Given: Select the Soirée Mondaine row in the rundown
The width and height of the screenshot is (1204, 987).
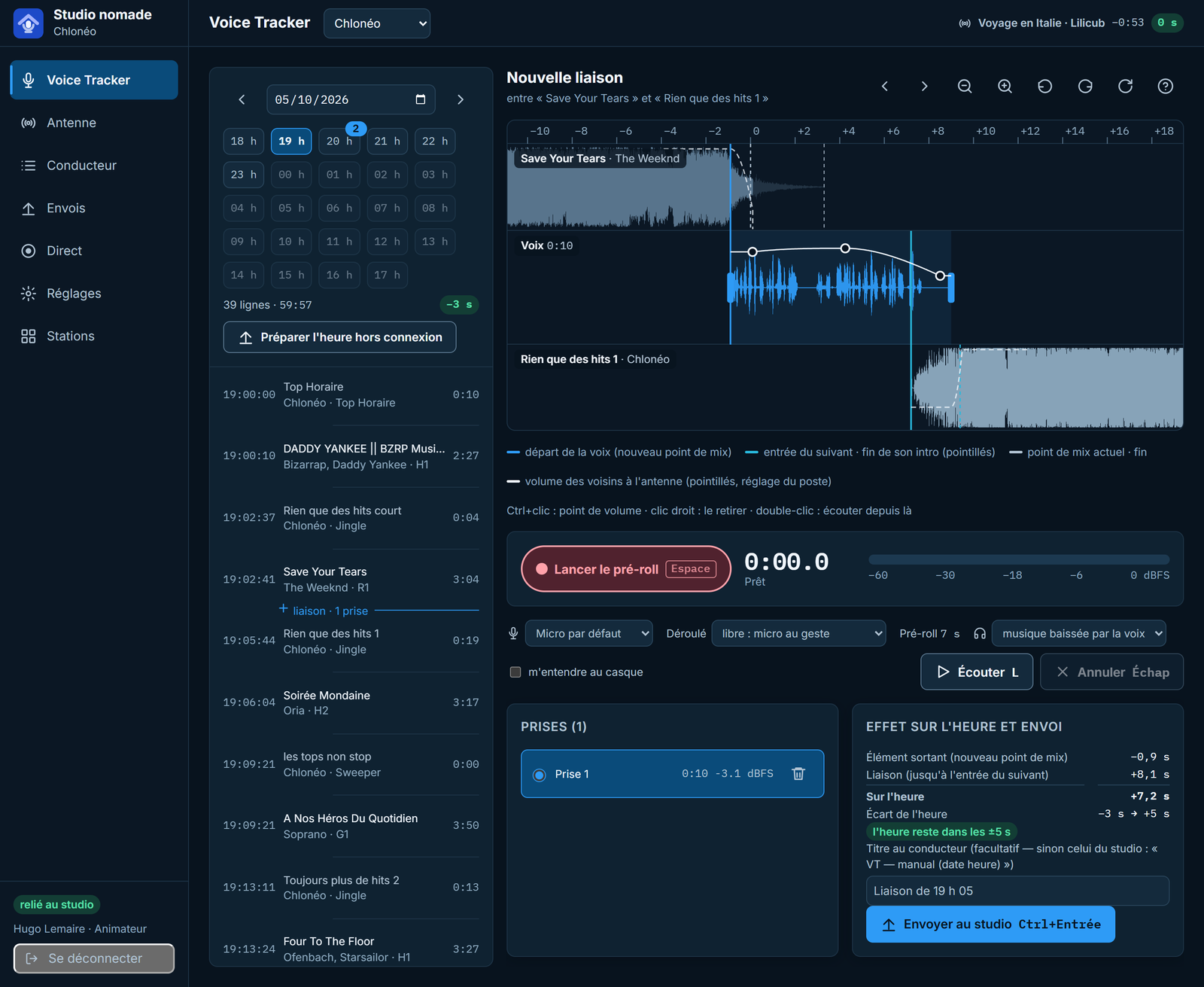Looking at the screenshot, I should pos(351,703).
